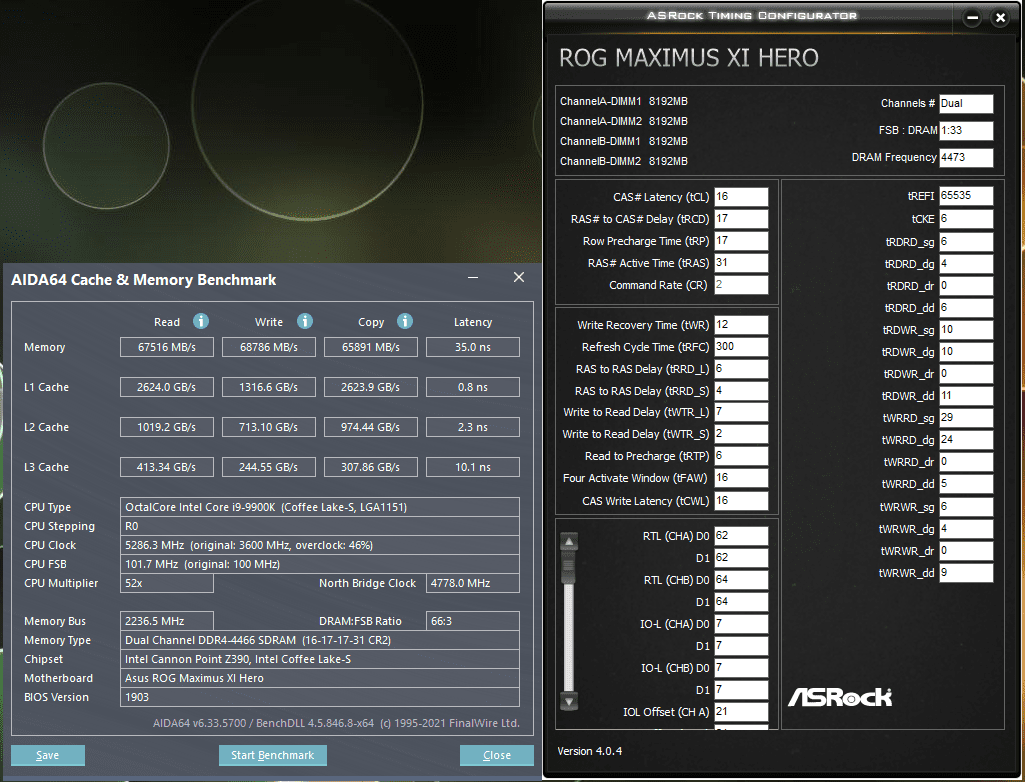Click the Write info icon in AIDA64

pos(305,321)
